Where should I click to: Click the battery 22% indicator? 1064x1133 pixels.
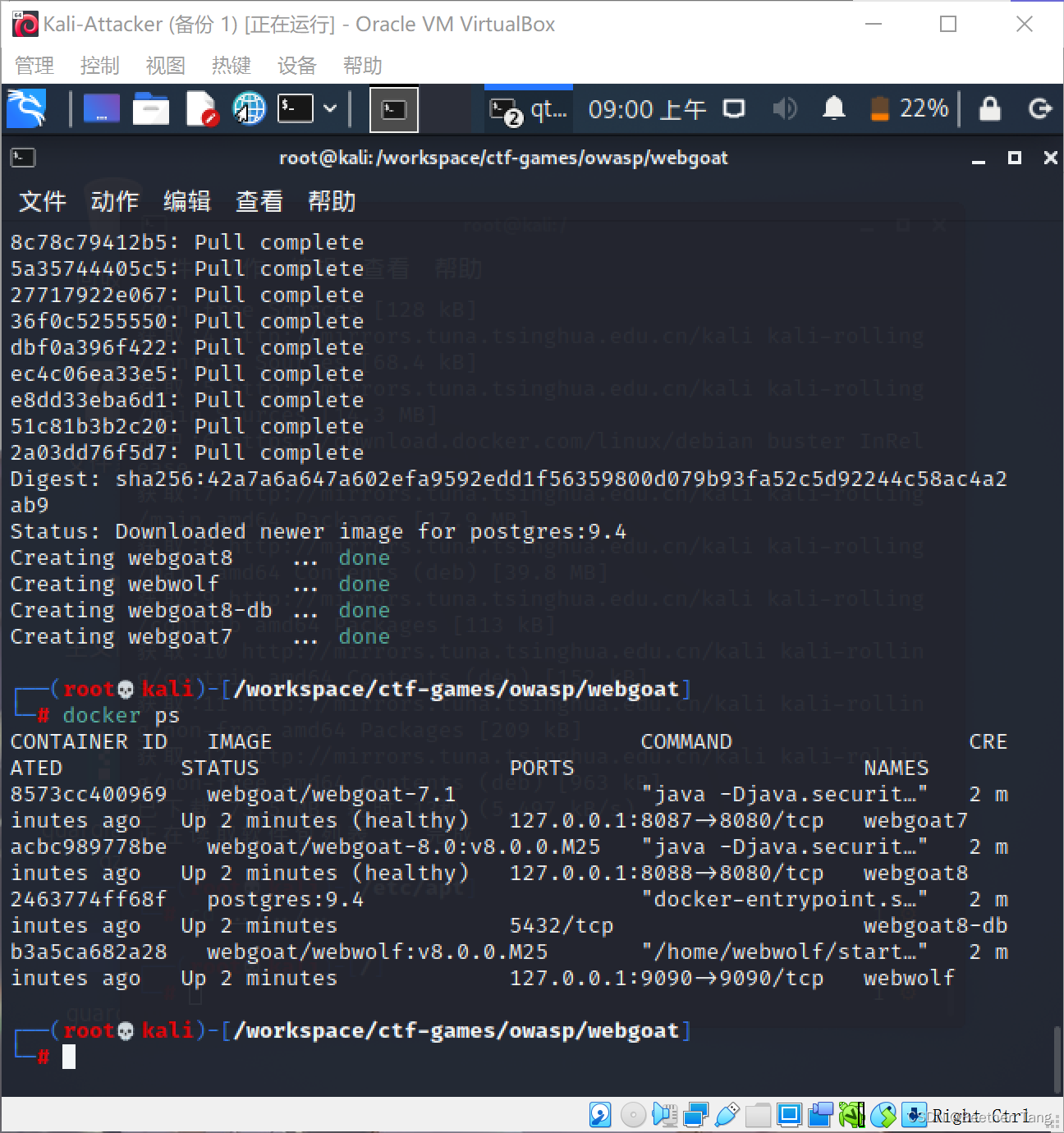(x=909, y=108)
